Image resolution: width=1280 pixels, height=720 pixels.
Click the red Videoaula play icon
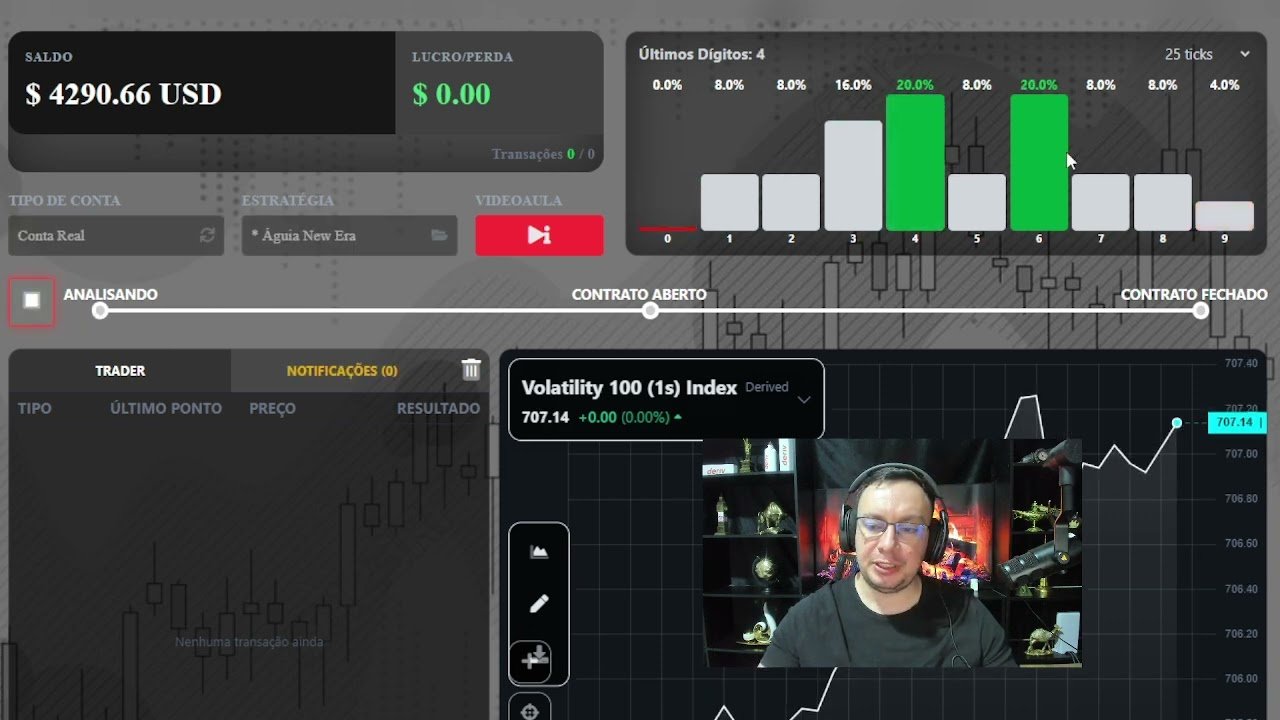(539, 235)
